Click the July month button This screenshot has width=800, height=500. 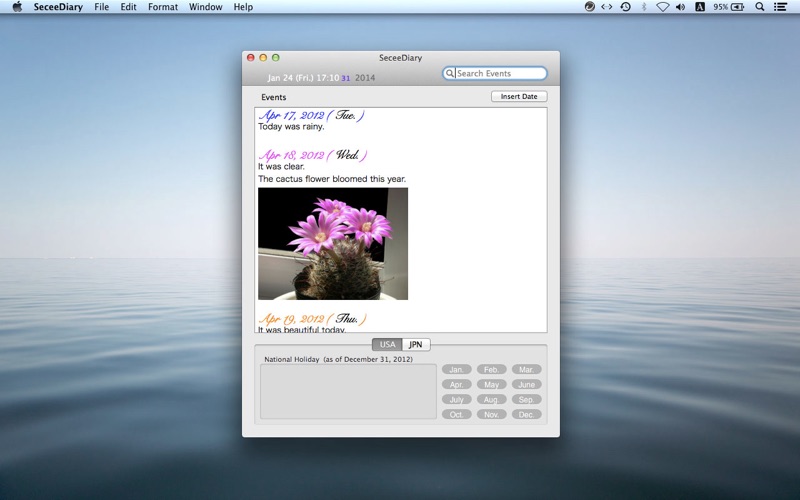click(457, 399)
